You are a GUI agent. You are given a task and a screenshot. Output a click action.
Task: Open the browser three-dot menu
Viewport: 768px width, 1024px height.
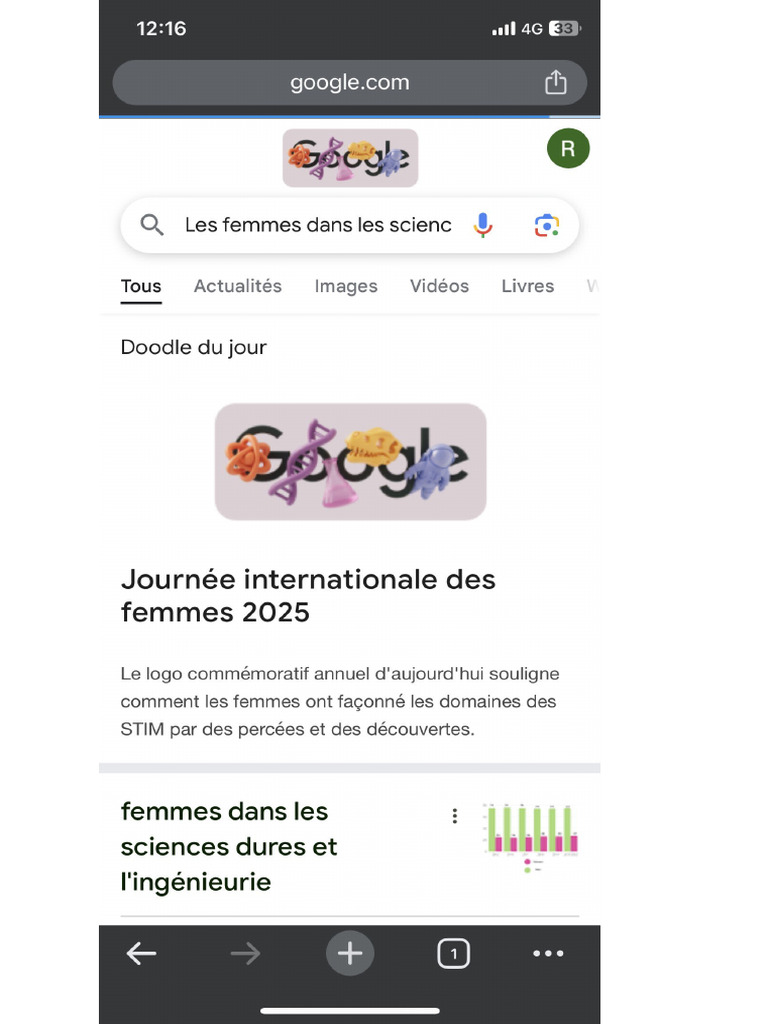point(548,953)
